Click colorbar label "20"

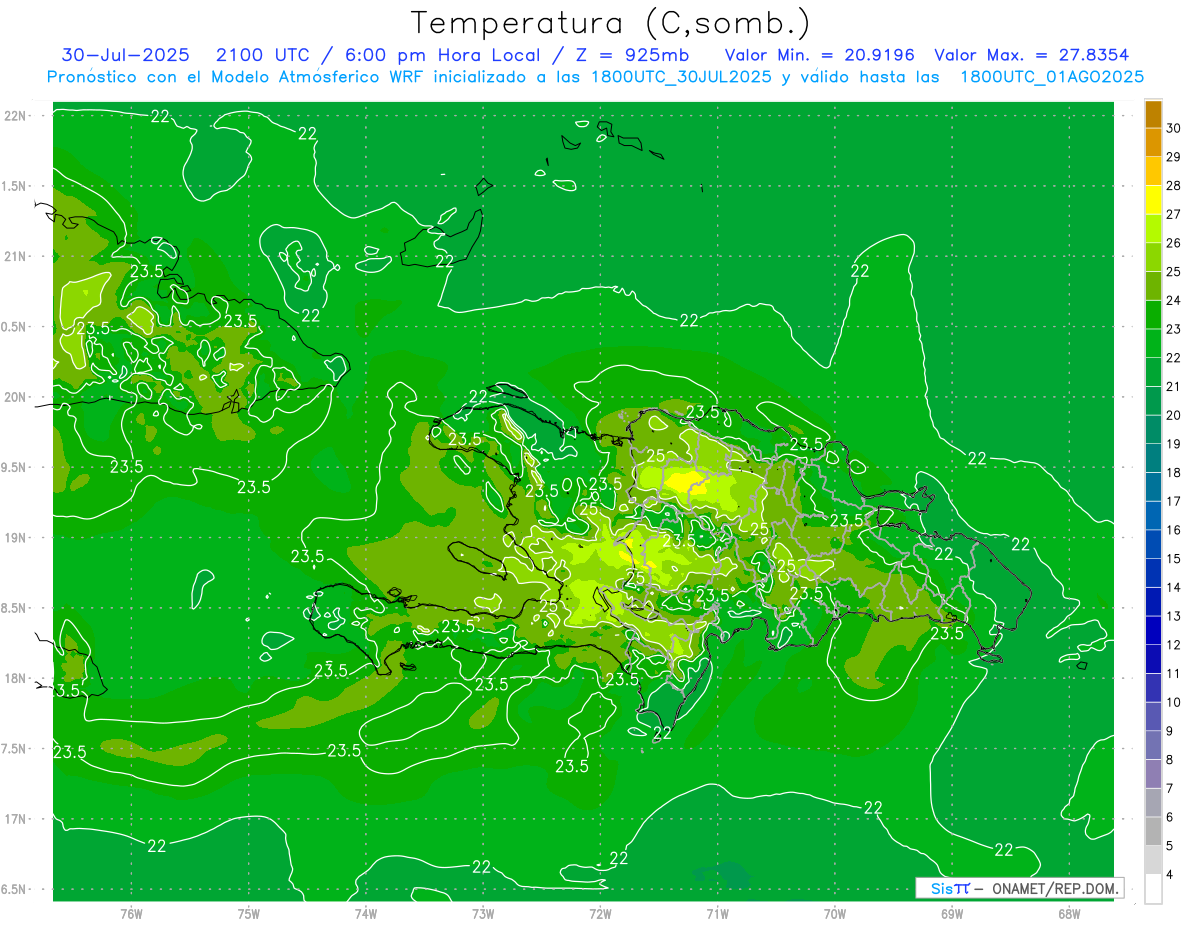1174,415
